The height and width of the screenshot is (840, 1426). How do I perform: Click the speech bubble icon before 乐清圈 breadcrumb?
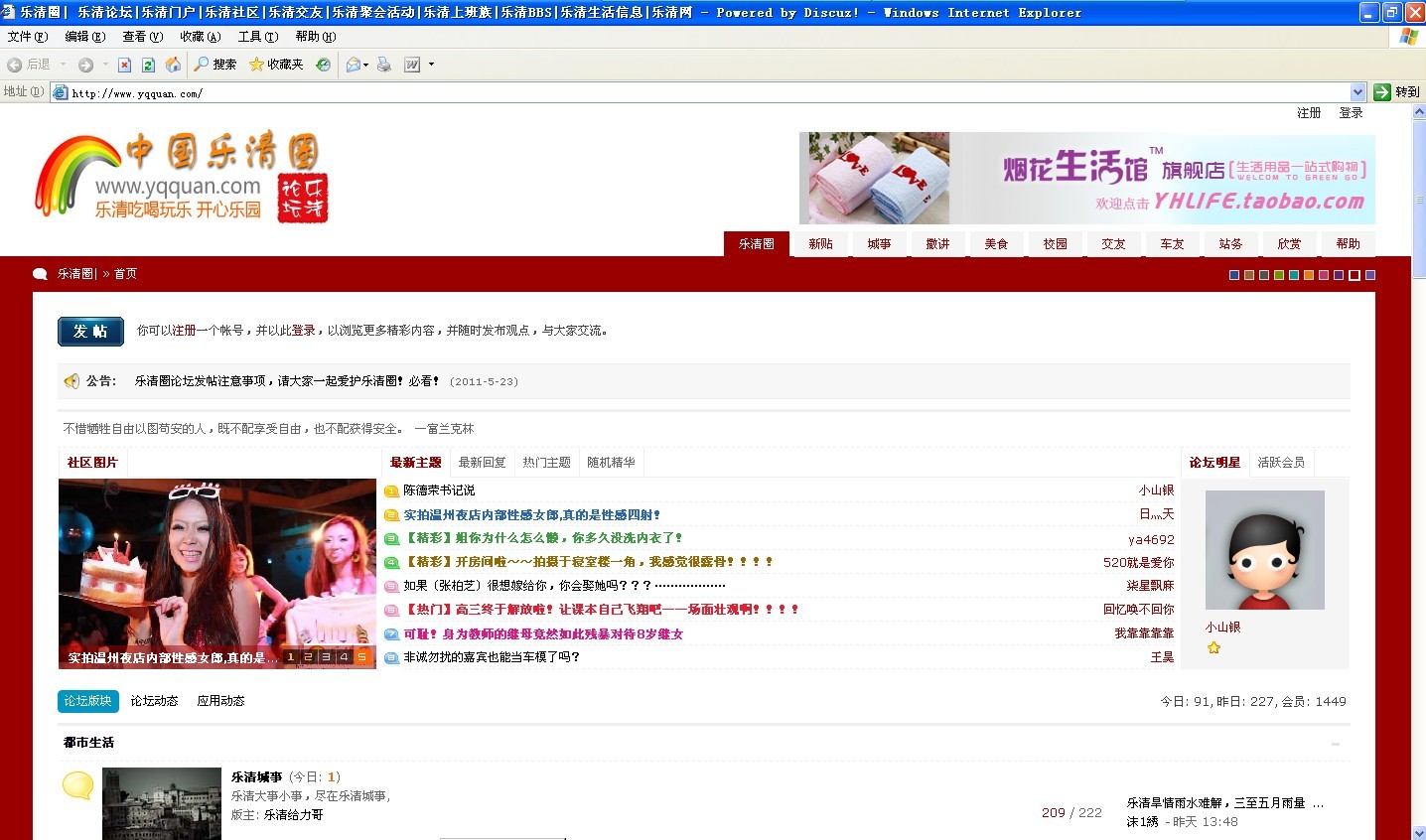pyautogui.click(x=41, y=274)
